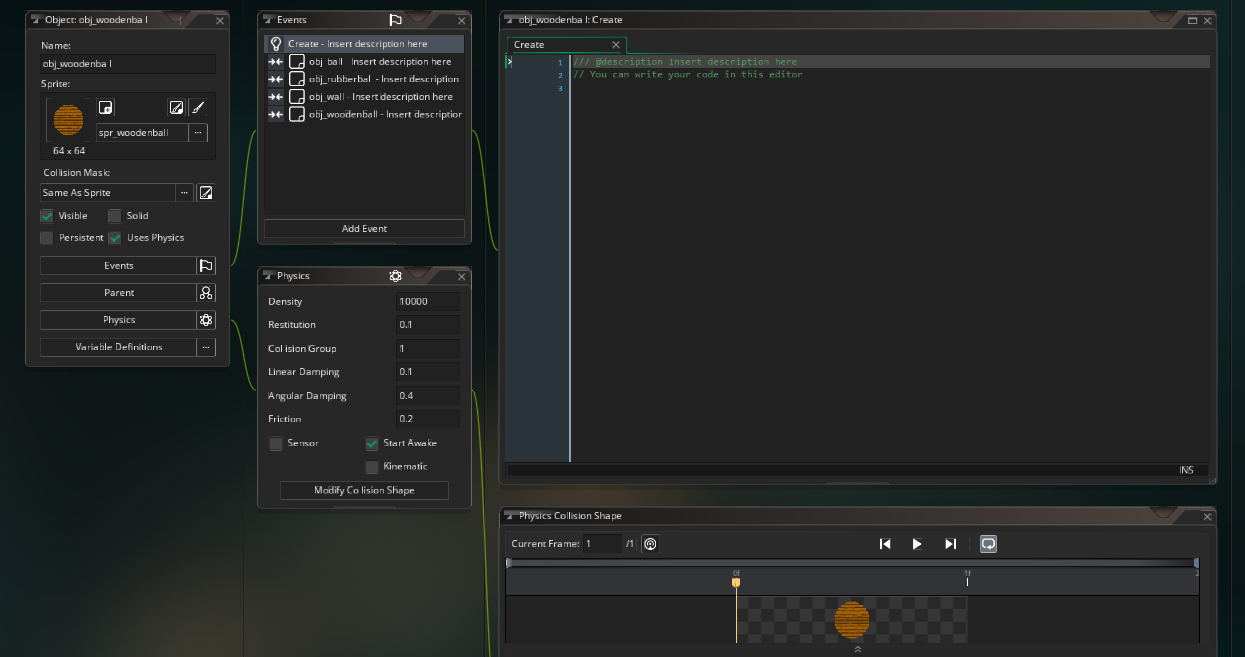Collapse the Physics Collision Shape panel triangle
The height and width of the screenshot is (657, 1245).
click(x=510, y=516)
